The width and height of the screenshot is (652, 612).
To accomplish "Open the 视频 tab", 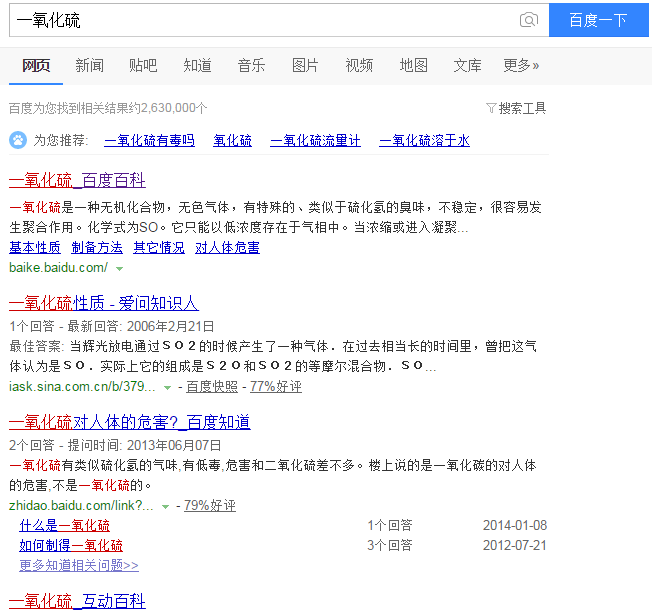I will click(359, 65).
